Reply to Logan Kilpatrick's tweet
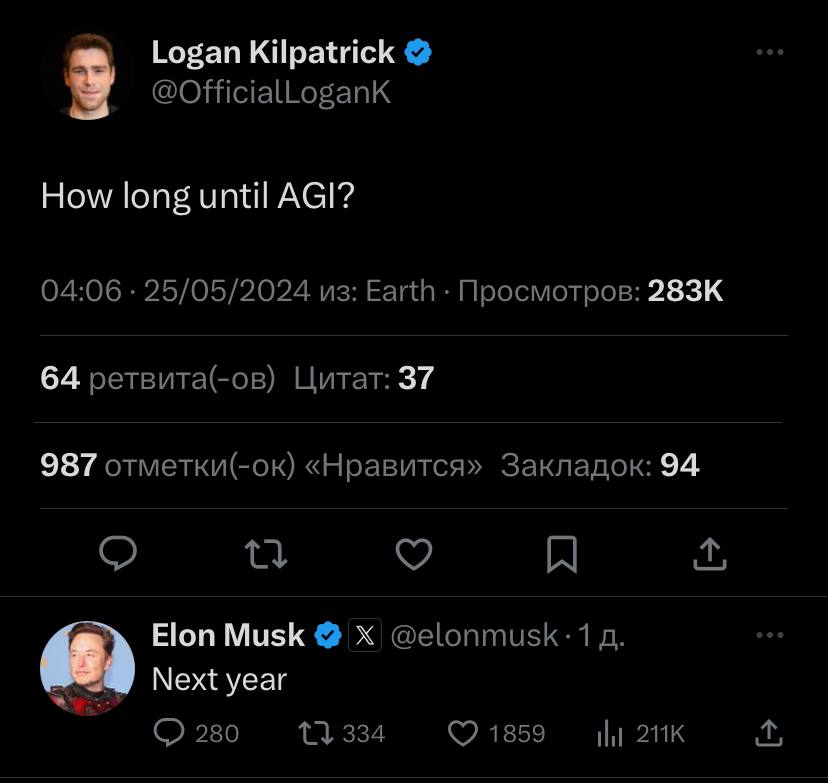Image resolution: width=828 pixels, height=783 pixels. (118, 553)
